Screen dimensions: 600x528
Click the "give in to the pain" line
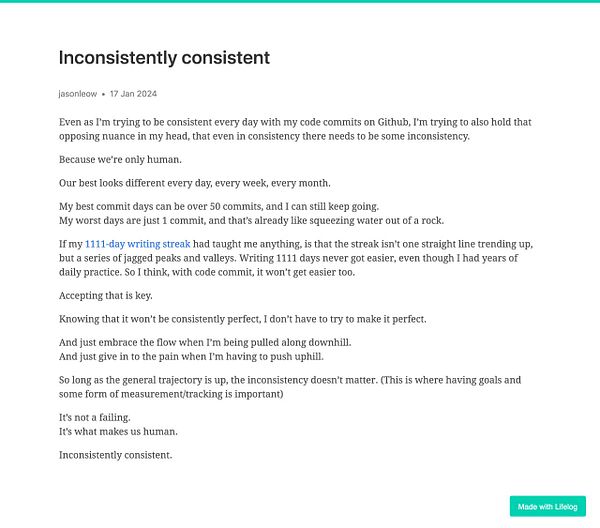[x=191, y=357]
